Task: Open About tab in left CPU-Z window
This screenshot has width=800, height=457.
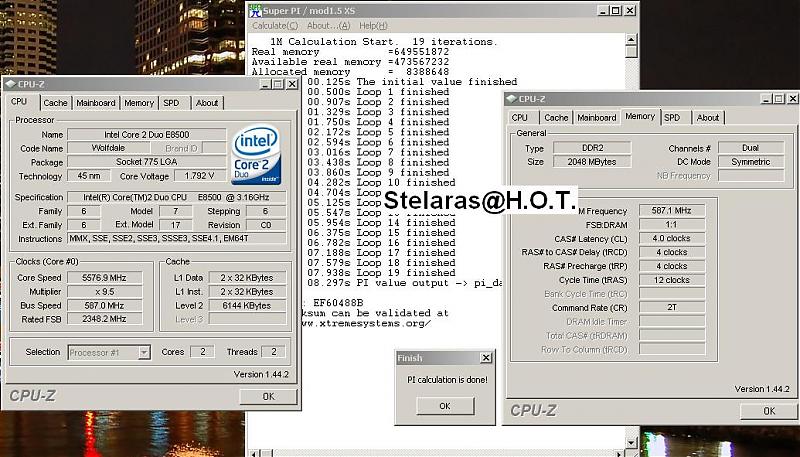Action: coord(207,103)
